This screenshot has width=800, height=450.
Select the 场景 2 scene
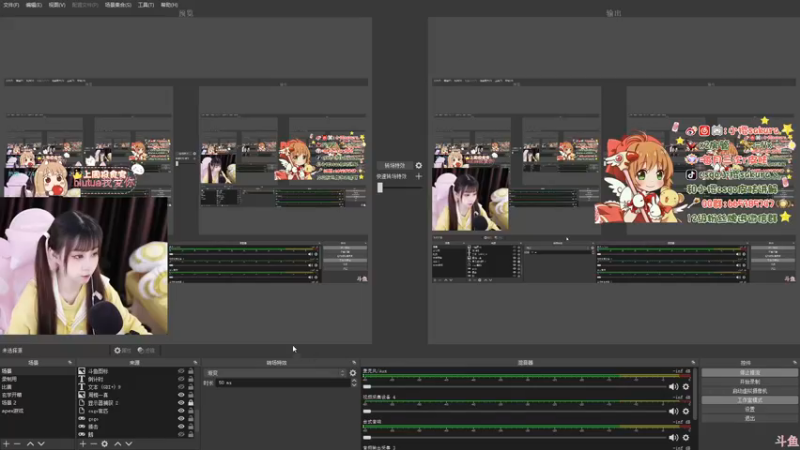pos(37,403)
